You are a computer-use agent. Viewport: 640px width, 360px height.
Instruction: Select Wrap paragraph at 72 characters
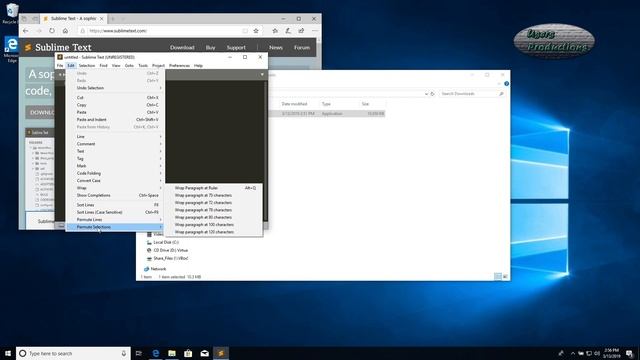click(214, 203)
